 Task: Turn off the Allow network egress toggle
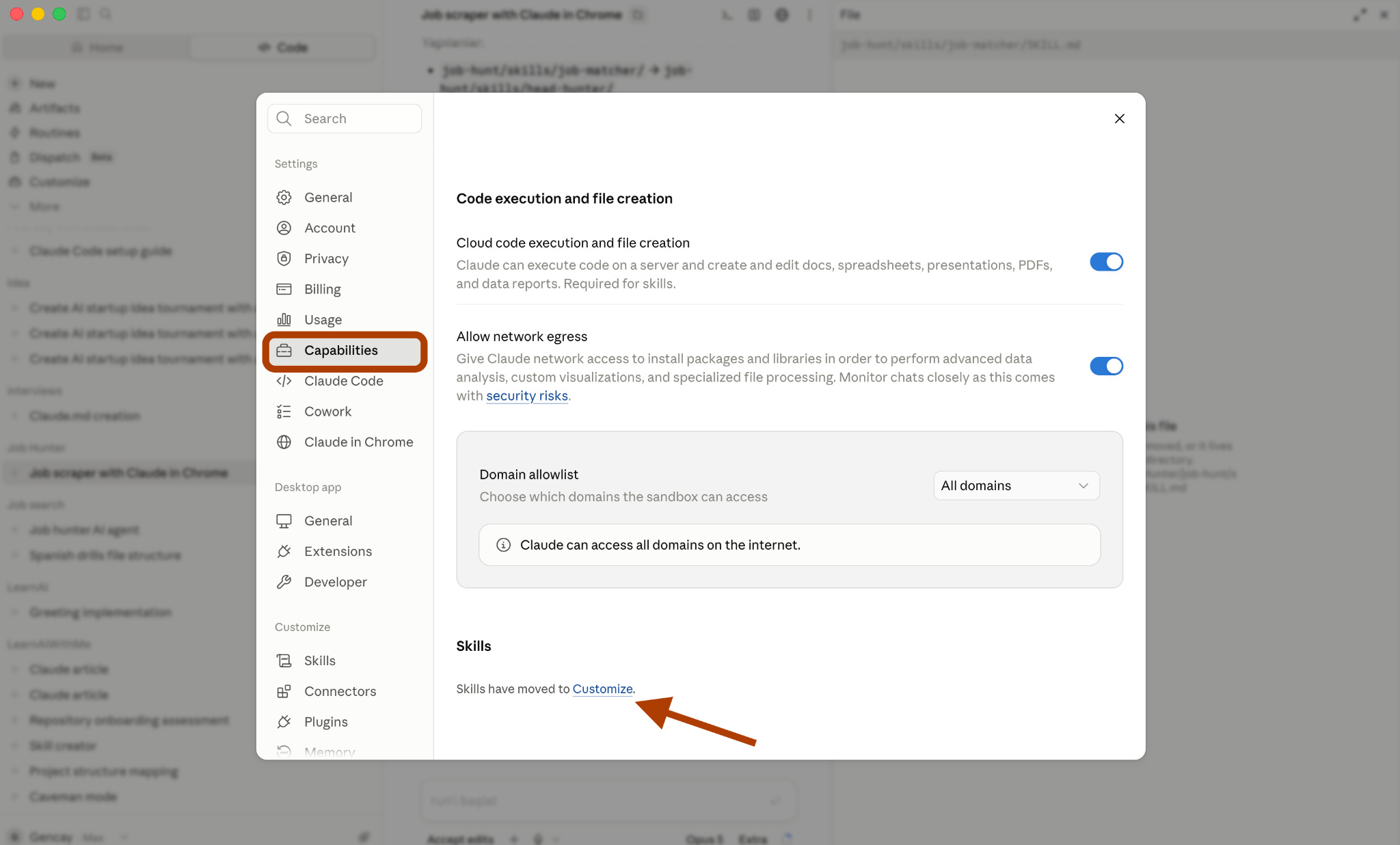click(x=1106, y=366)
